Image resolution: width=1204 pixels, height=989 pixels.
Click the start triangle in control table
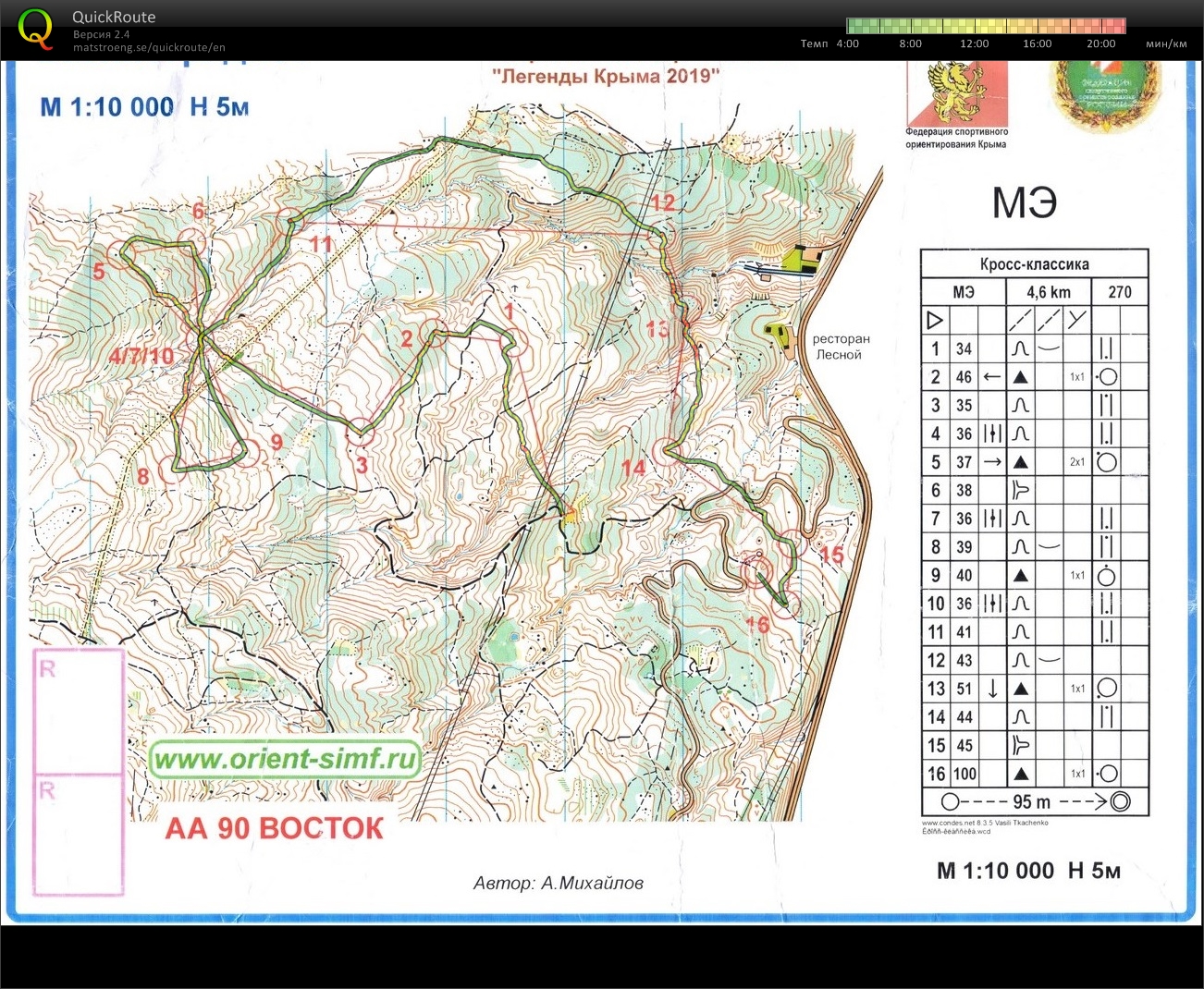pos(934,321)
